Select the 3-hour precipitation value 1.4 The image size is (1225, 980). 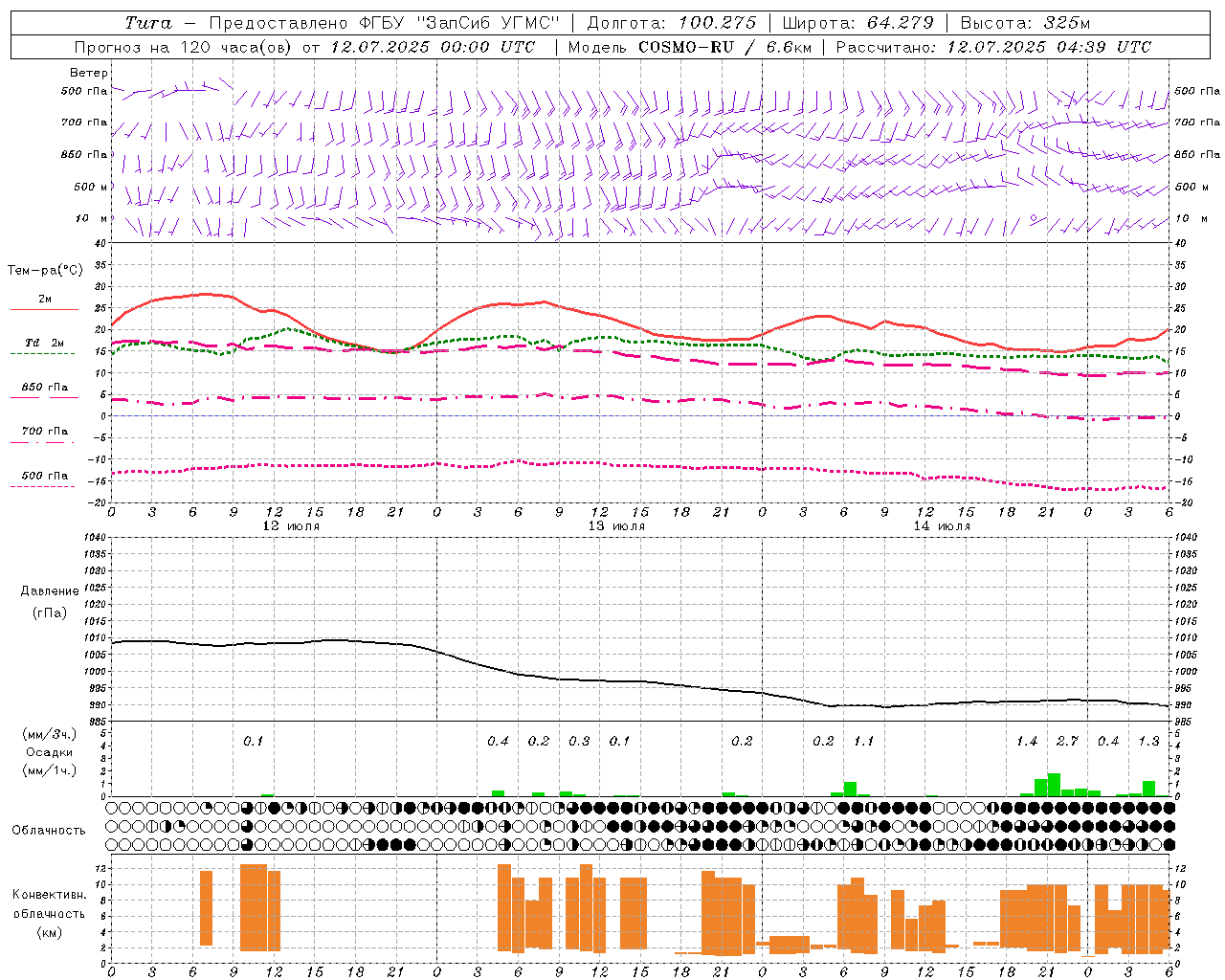click(x=1026, y=742)
